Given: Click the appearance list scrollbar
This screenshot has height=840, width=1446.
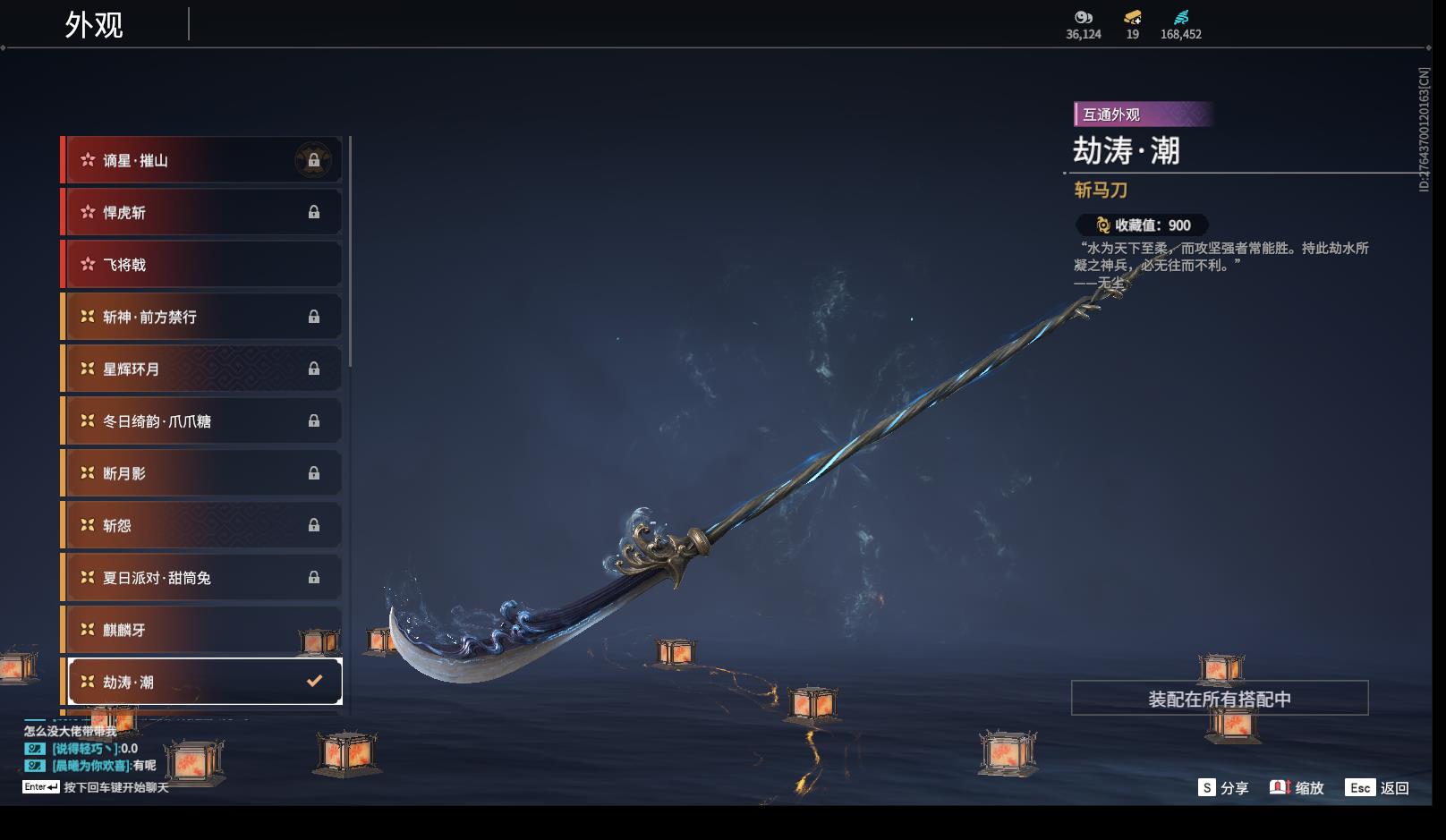Looking at the screenshot, I should 350,252.
